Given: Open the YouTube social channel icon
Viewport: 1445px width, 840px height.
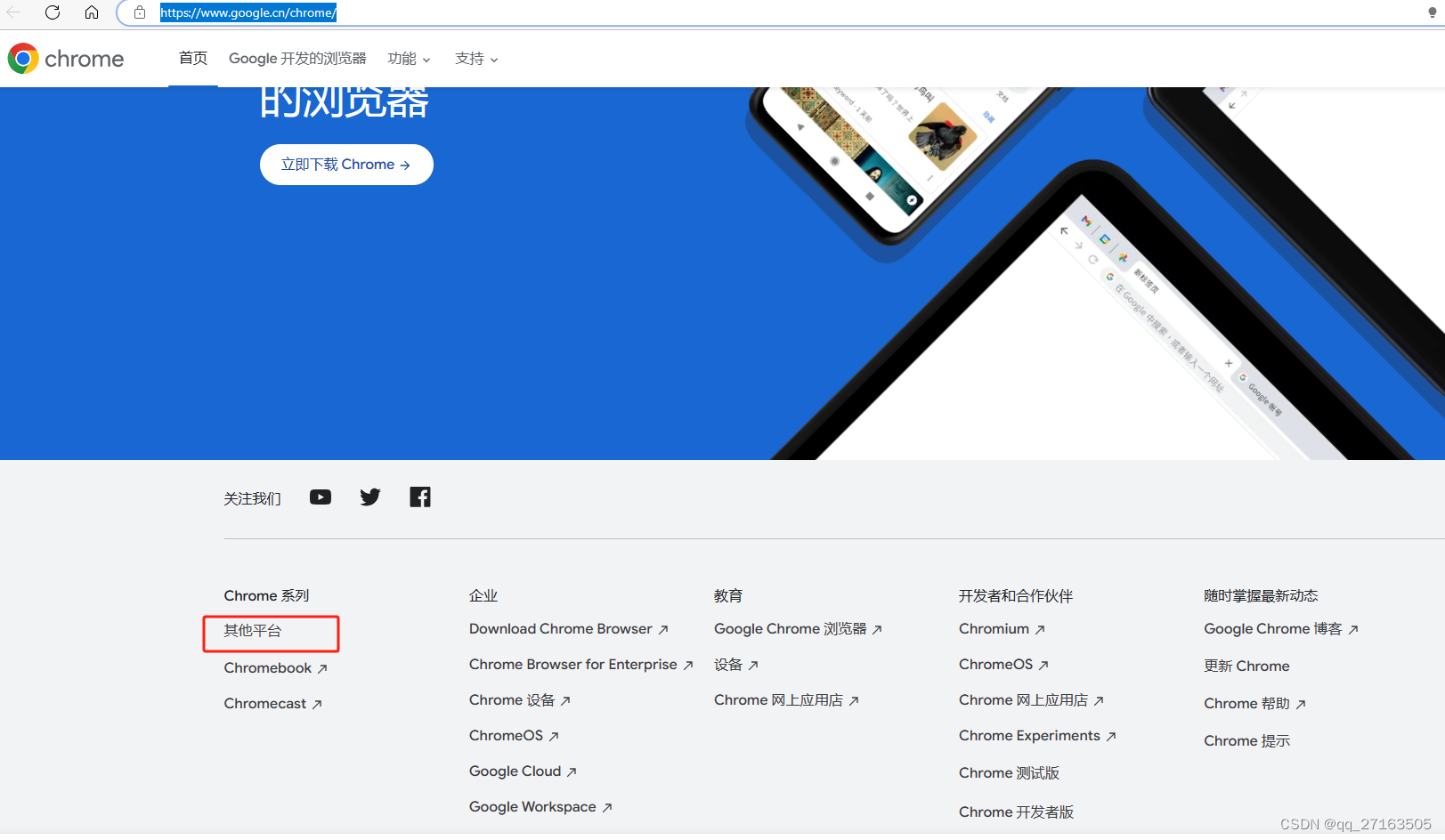Looking at the screenshot, I should coord(320,497).
